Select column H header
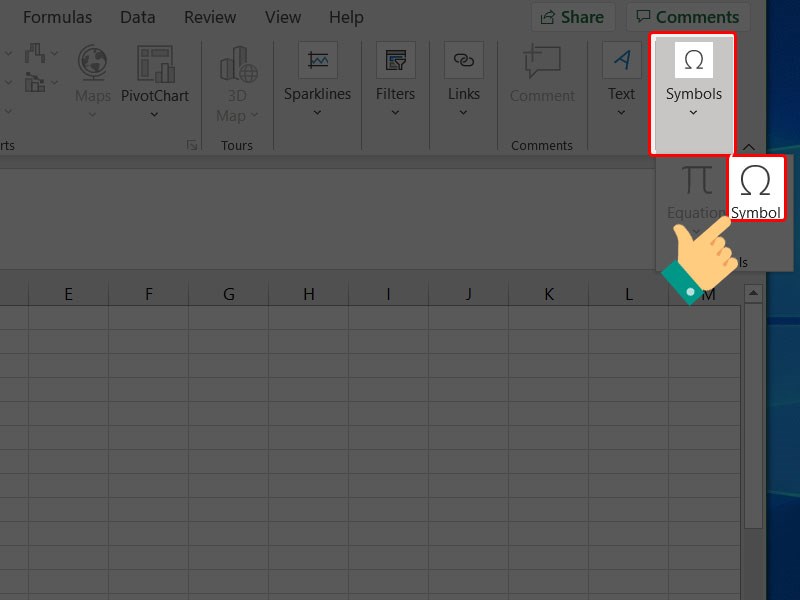This screenshot has height=600, width=800. (x=308, y=294)
